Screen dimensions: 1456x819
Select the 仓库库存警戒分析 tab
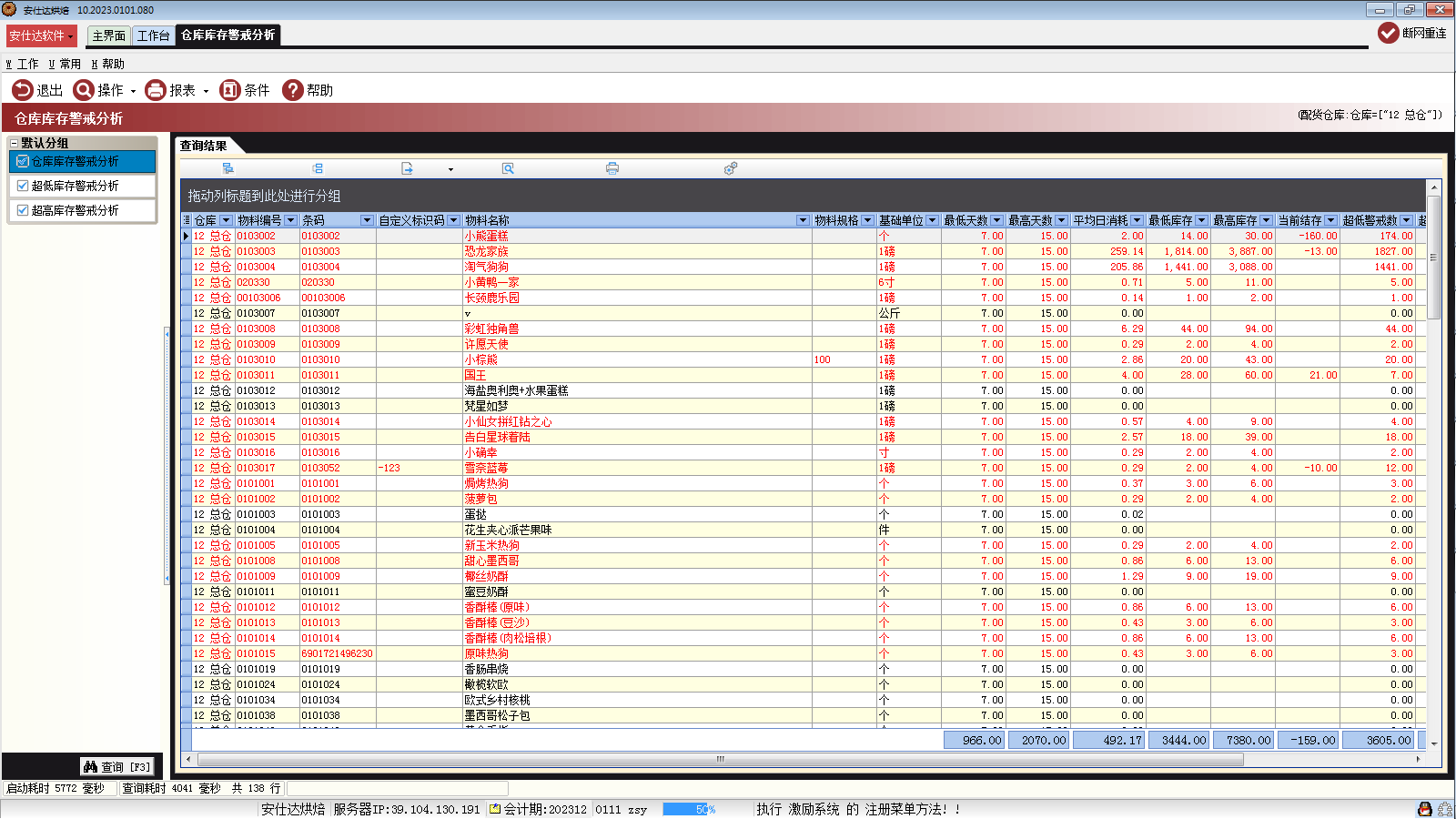[227, 35]
